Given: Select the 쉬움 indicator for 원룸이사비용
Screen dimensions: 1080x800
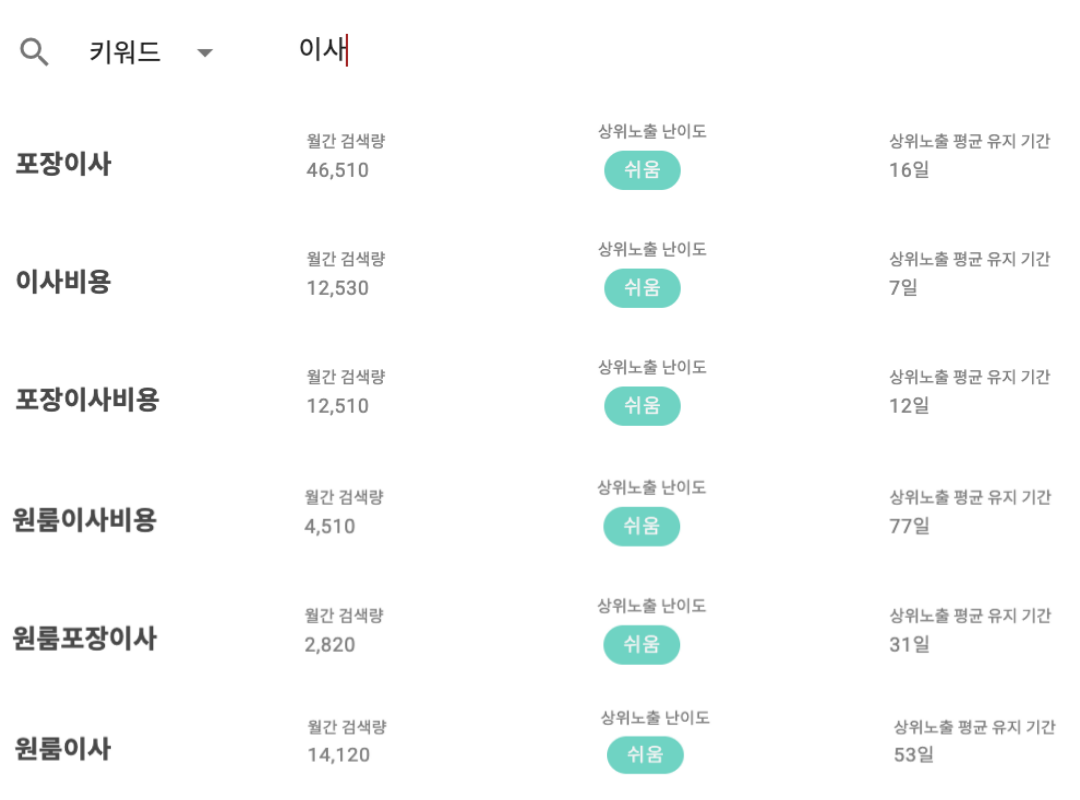Looking at the screenshot, I should (x=642, y=526).
